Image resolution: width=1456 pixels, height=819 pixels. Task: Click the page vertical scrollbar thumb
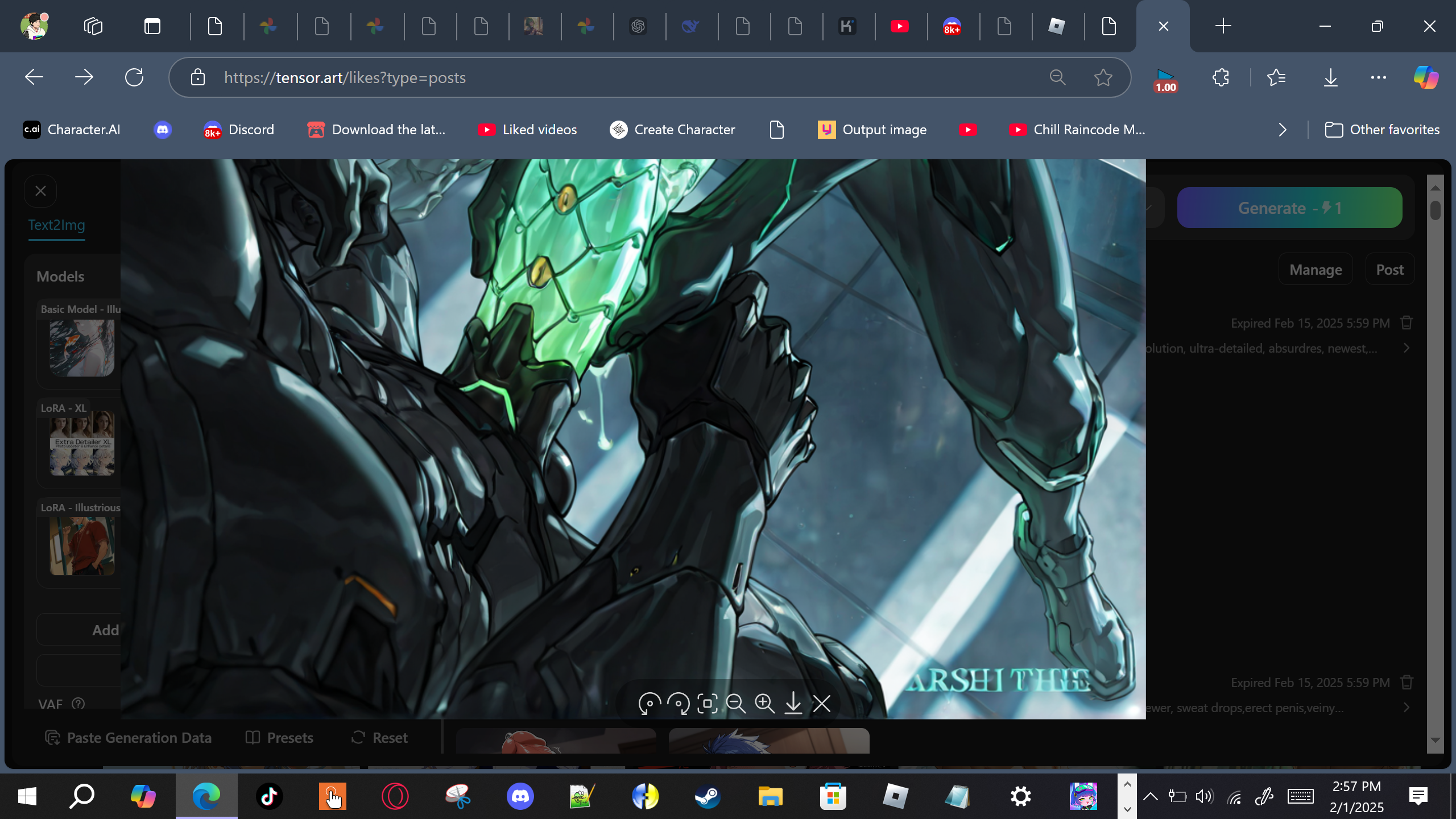[1436, 210]
